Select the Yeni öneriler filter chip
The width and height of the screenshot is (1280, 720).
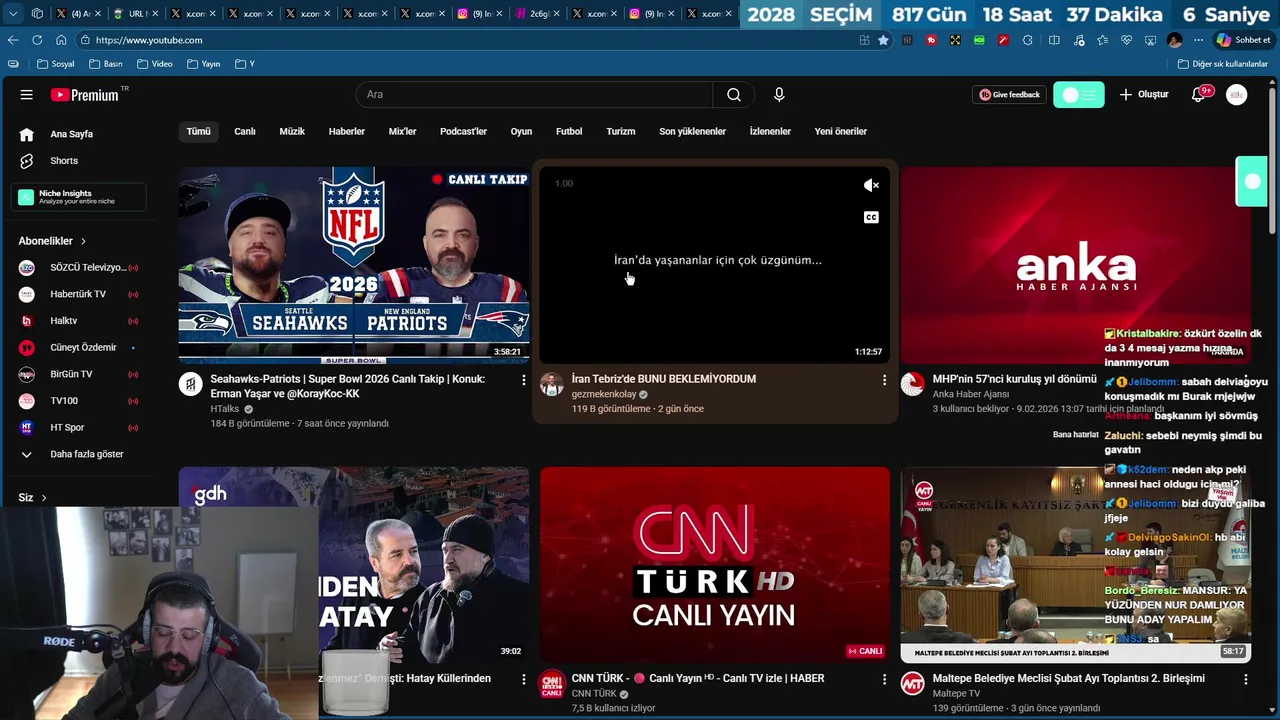(x=840, y=132)
